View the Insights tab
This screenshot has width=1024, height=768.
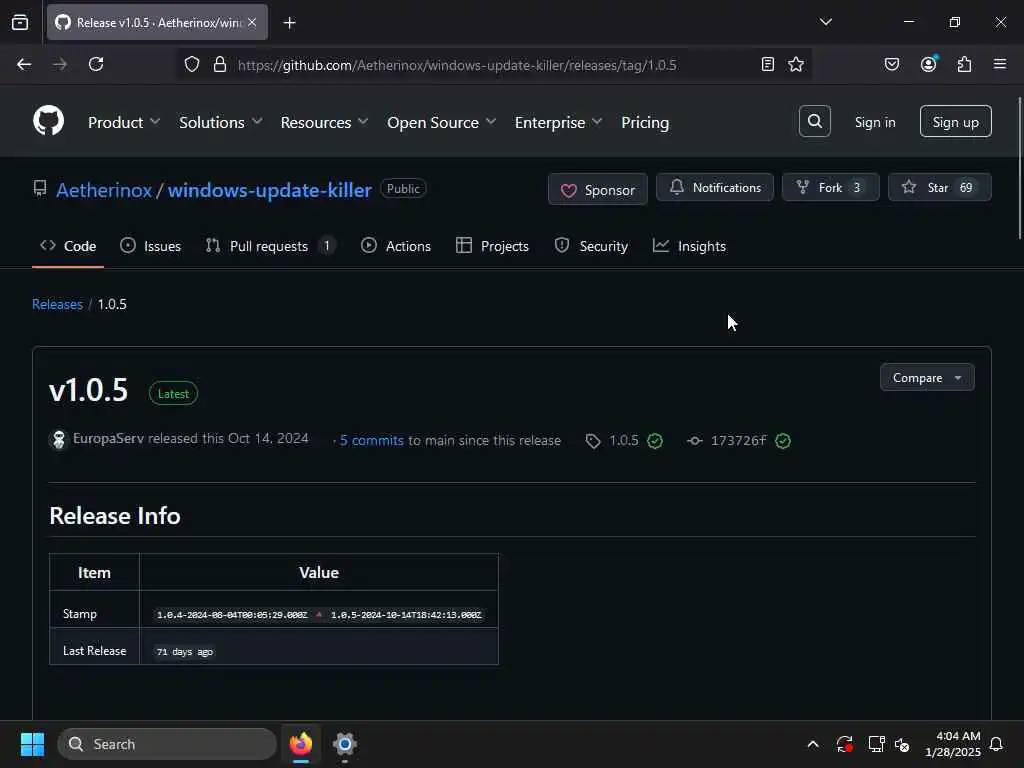click(690, 246)
